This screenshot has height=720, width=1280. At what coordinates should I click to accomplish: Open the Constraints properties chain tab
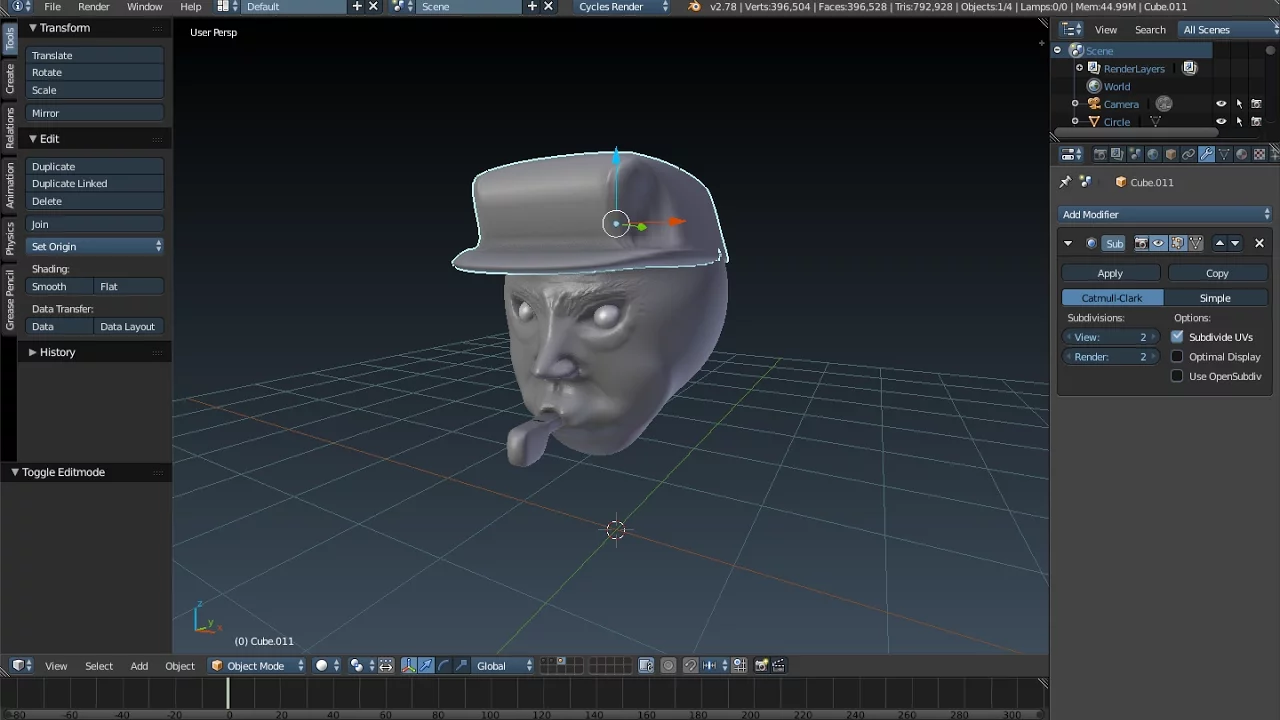tap(1188, 154)
